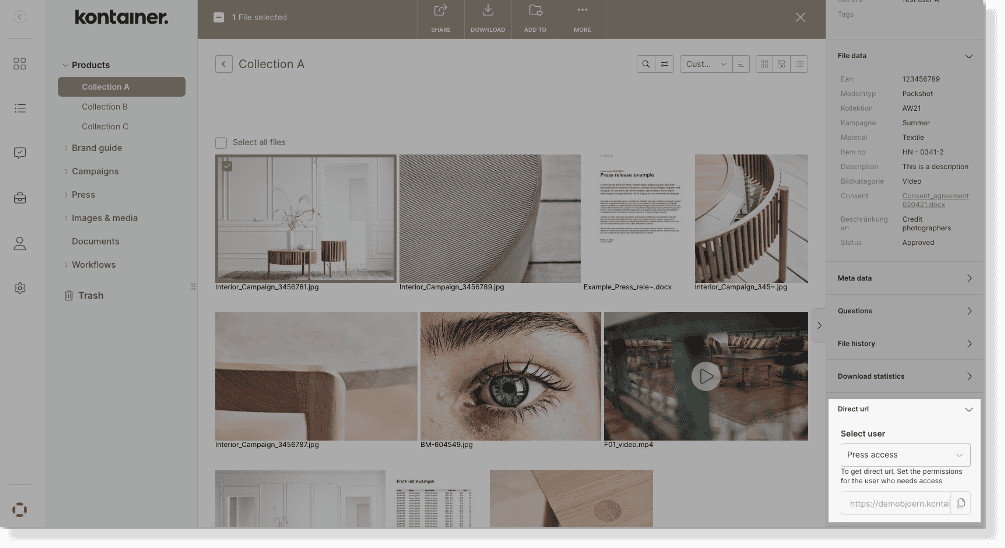Switch to list view layout
This screenshot has height=548, width=1005.
tap(798, 64)
